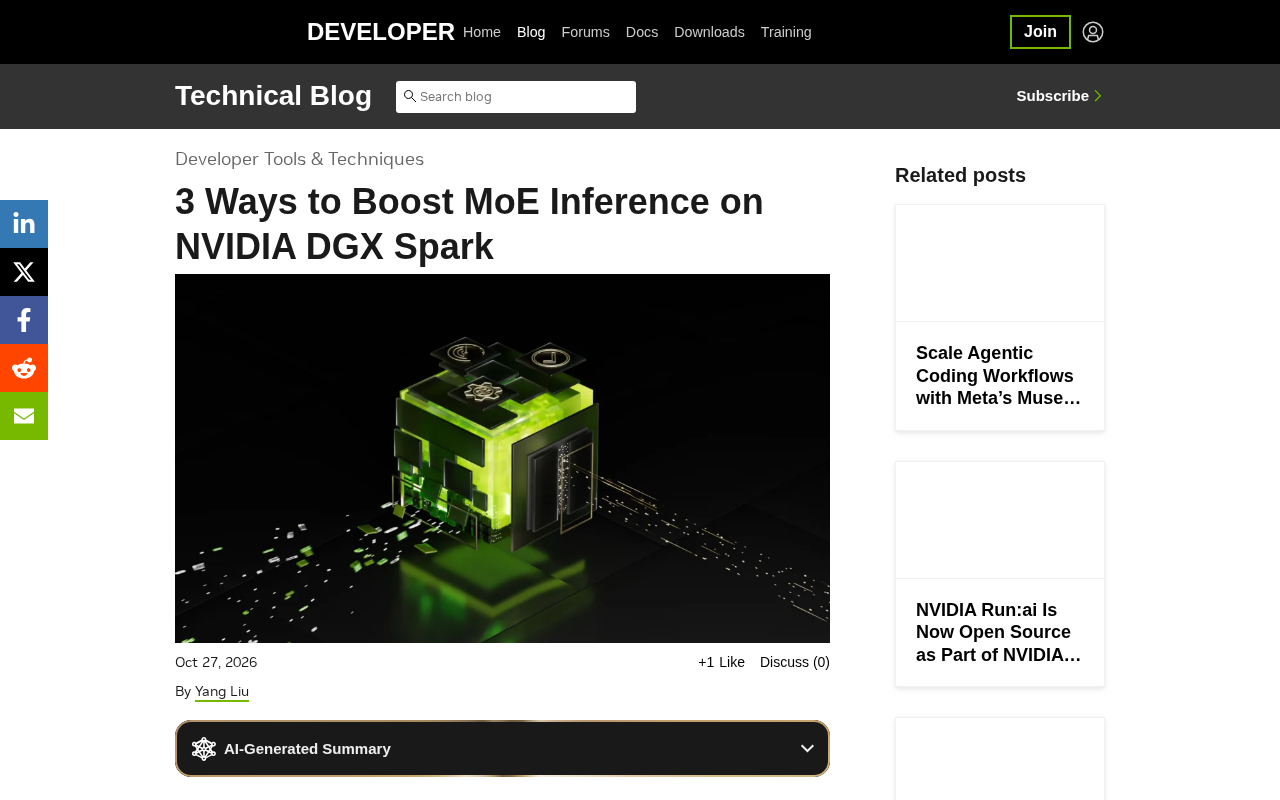Viewport: 1280px width, 800px height.
Task: Share the post via email icon
Action: (24, 416)
